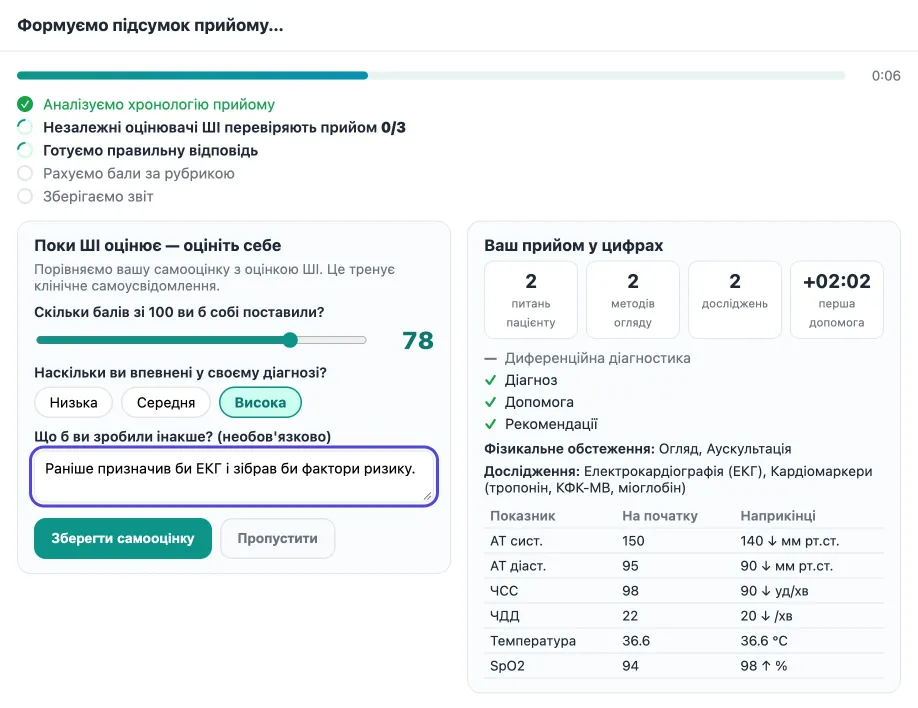Click the green checkmark beside Аналізуємо хронологію прийому
This screenshot has height=708, width=918.
[25, 104]
